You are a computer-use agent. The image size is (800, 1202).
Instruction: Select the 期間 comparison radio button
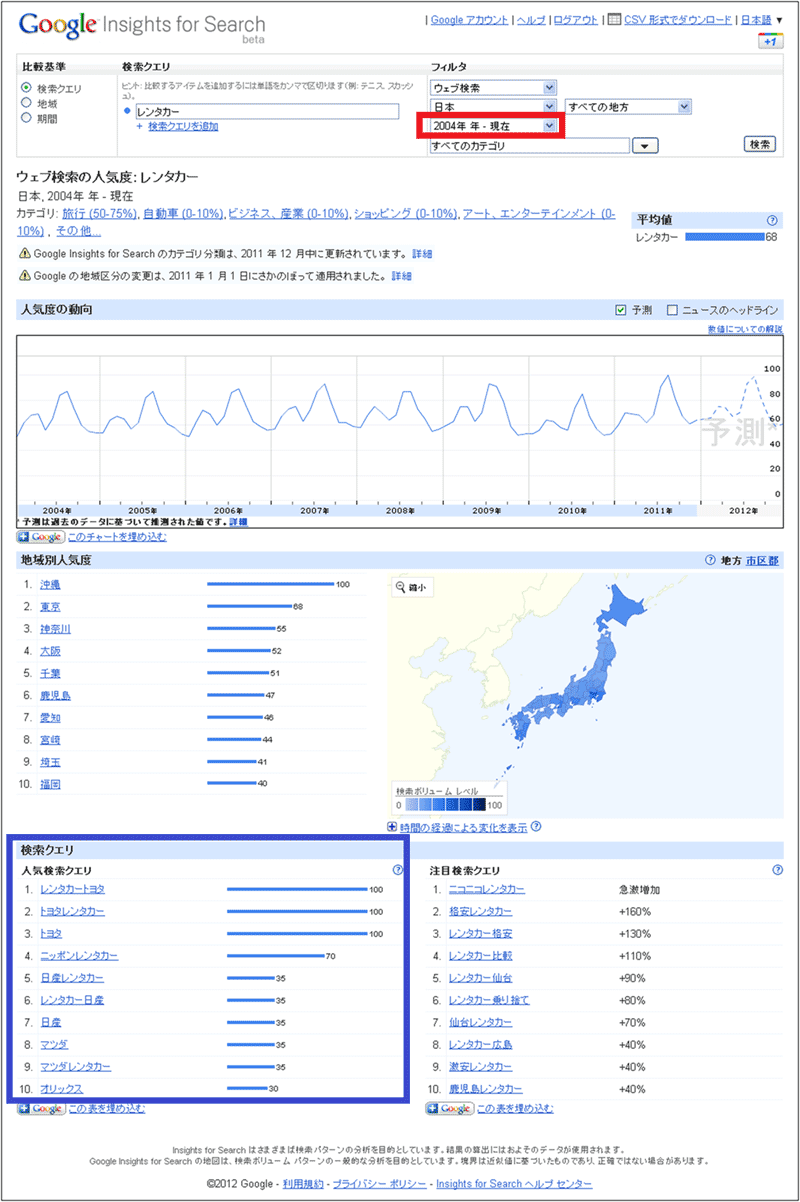coord(26,118)
